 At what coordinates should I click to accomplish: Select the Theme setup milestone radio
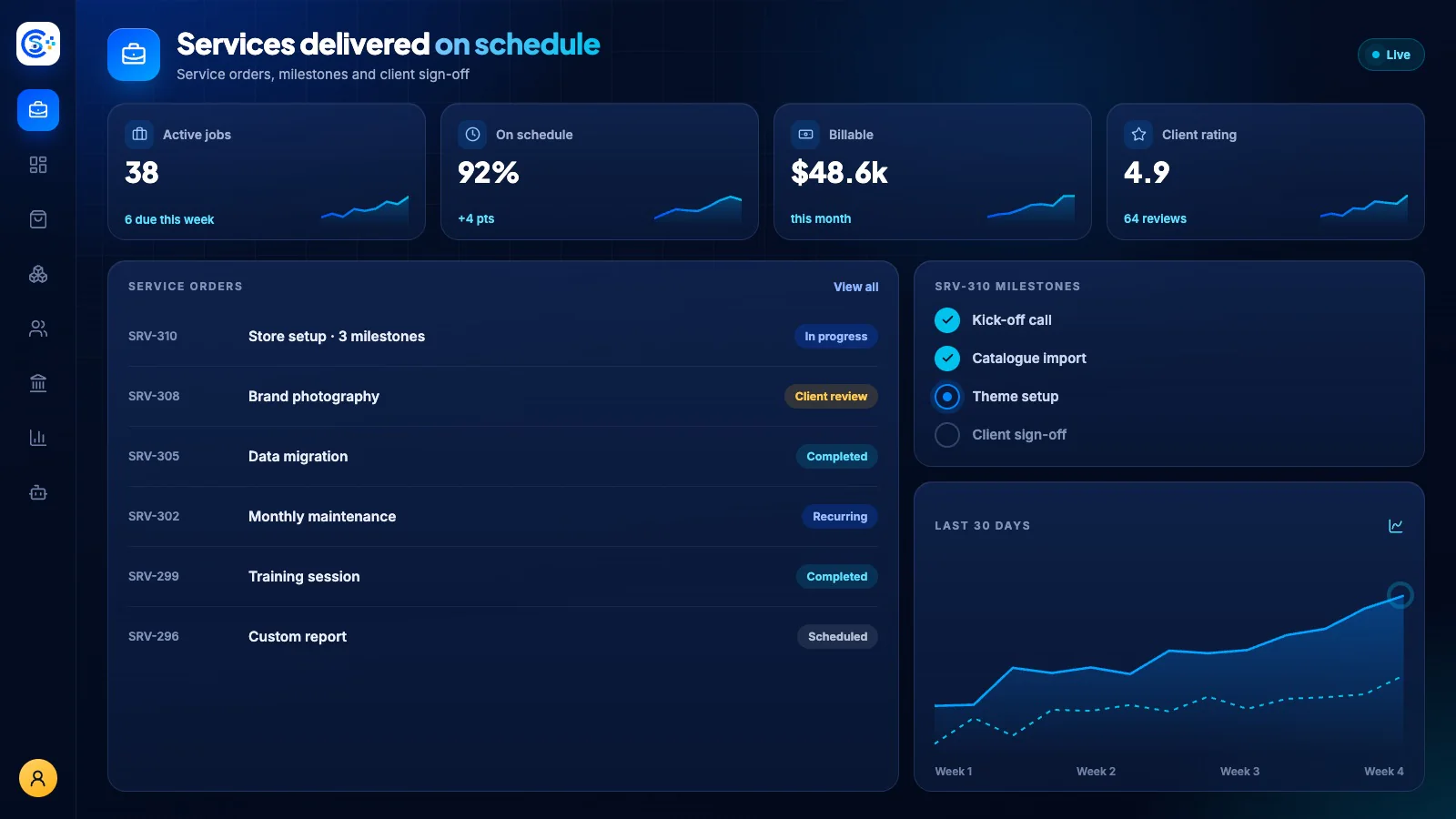tap(947, 397)
